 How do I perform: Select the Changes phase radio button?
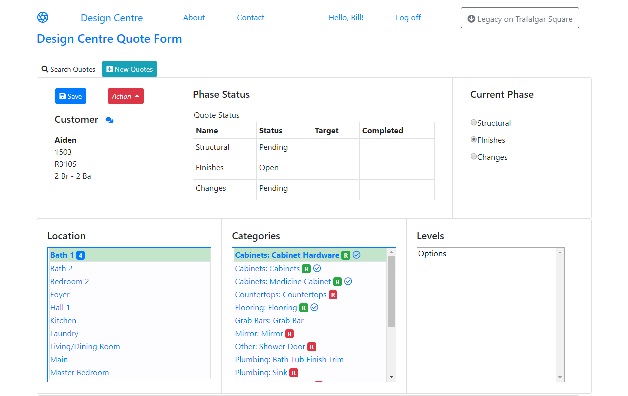click(x=473, y=156)
